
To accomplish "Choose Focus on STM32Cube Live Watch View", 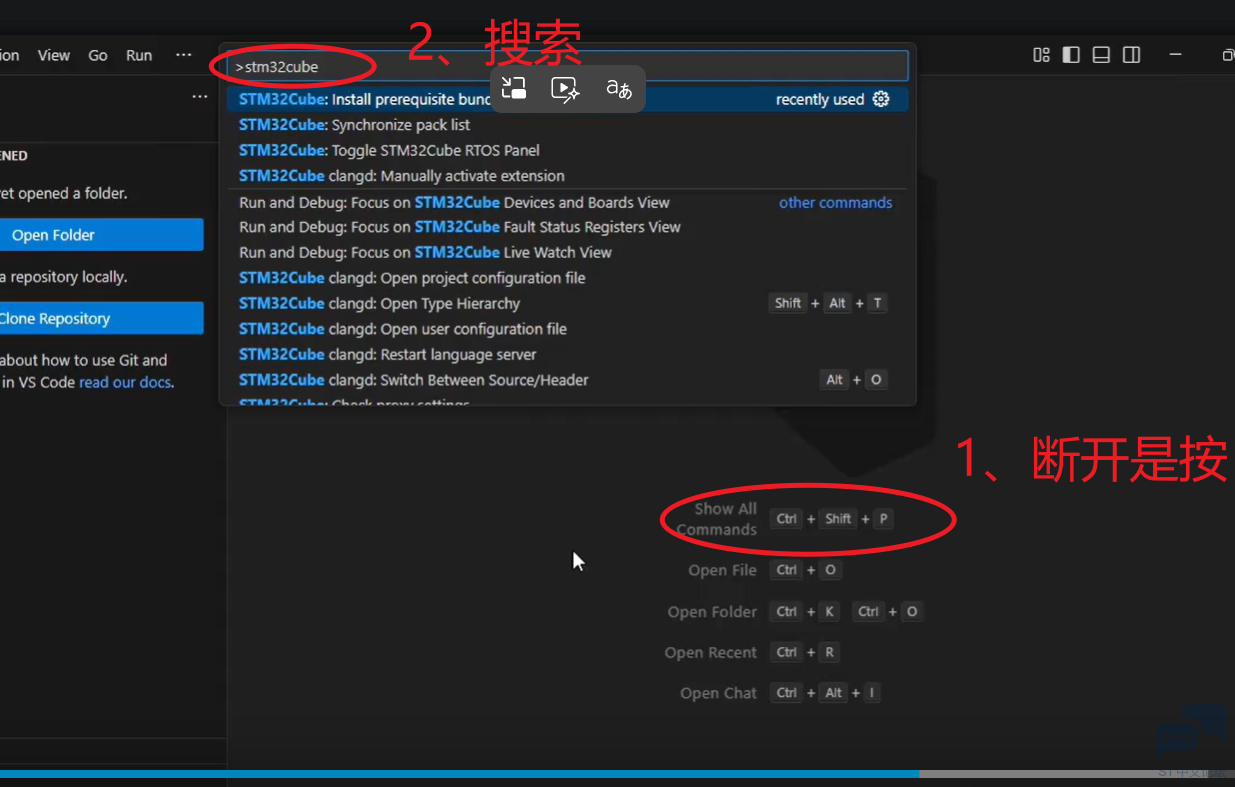I will click(567, 253).
